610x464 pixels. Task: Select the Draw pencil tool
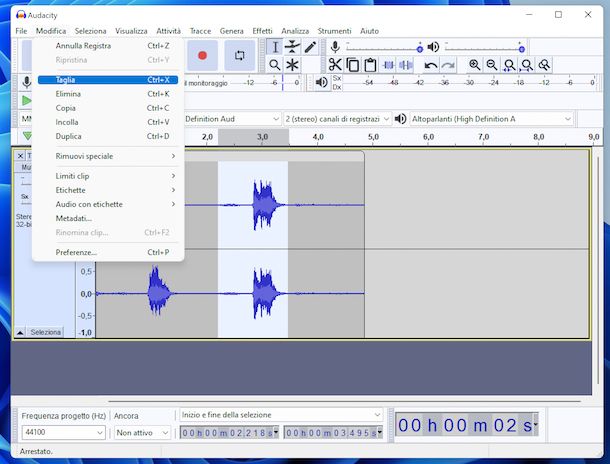pyautogui.click(x=310, y=47)
